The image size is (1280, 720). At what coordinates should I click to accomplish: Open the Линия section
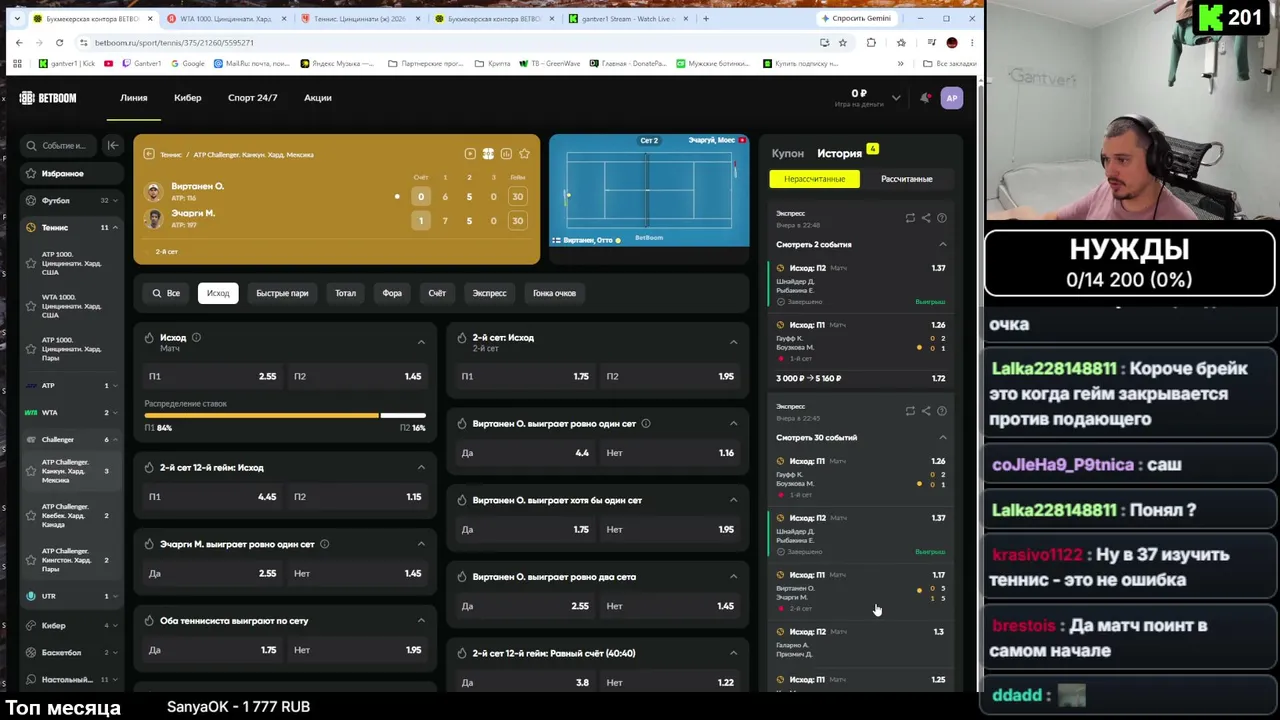point(134,98)
